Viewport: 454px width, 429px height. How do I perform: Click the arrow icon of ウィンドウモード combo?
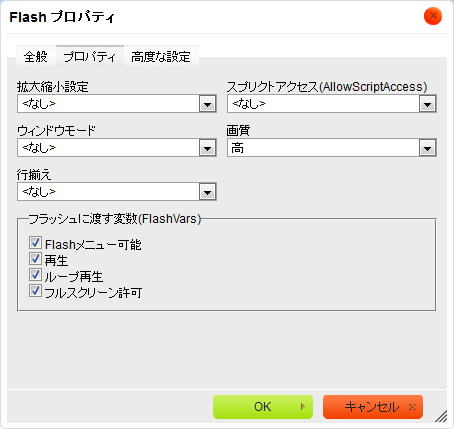point(207,148)
